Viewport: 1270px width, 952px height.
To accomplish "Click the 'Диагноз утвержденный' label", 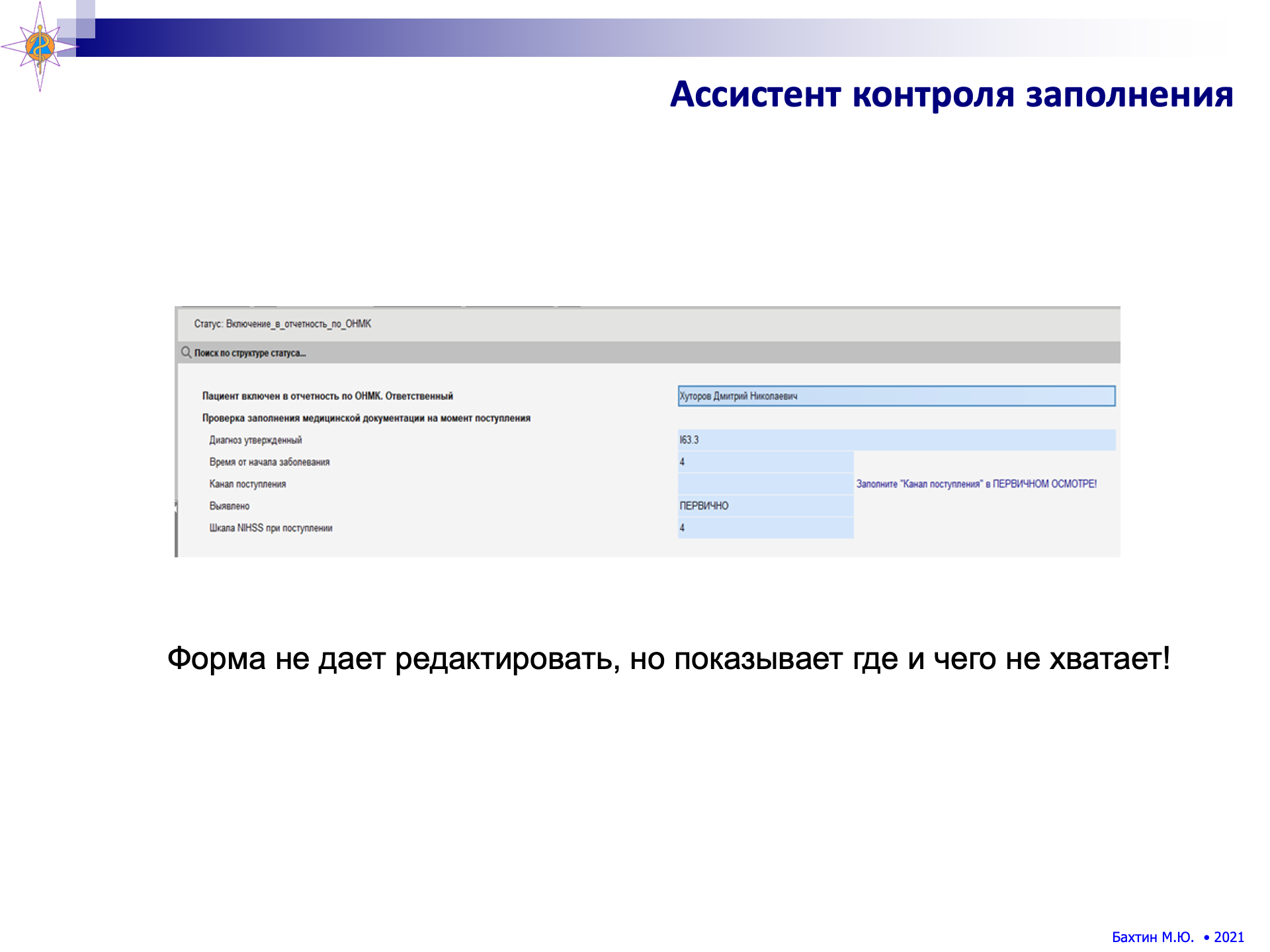I will (255, 440).
